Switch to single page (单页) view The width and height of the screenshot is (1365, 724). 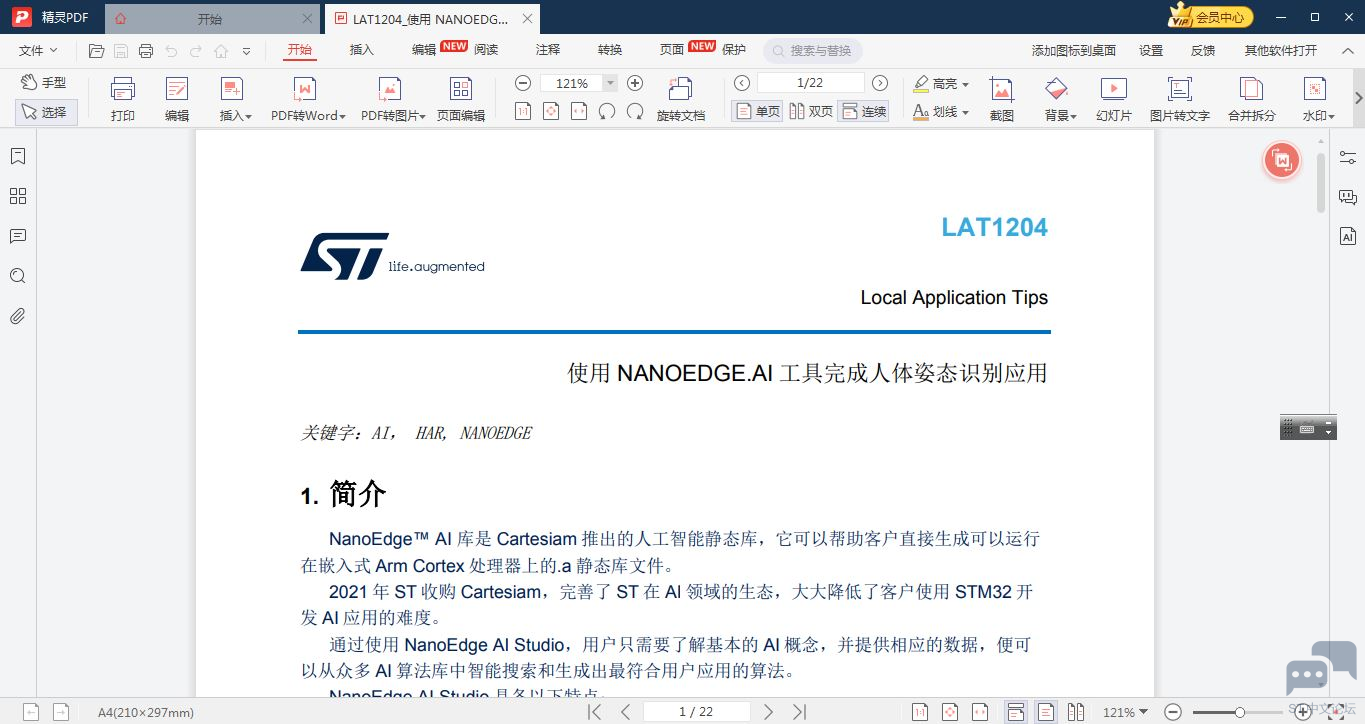(x=757, y=111)
